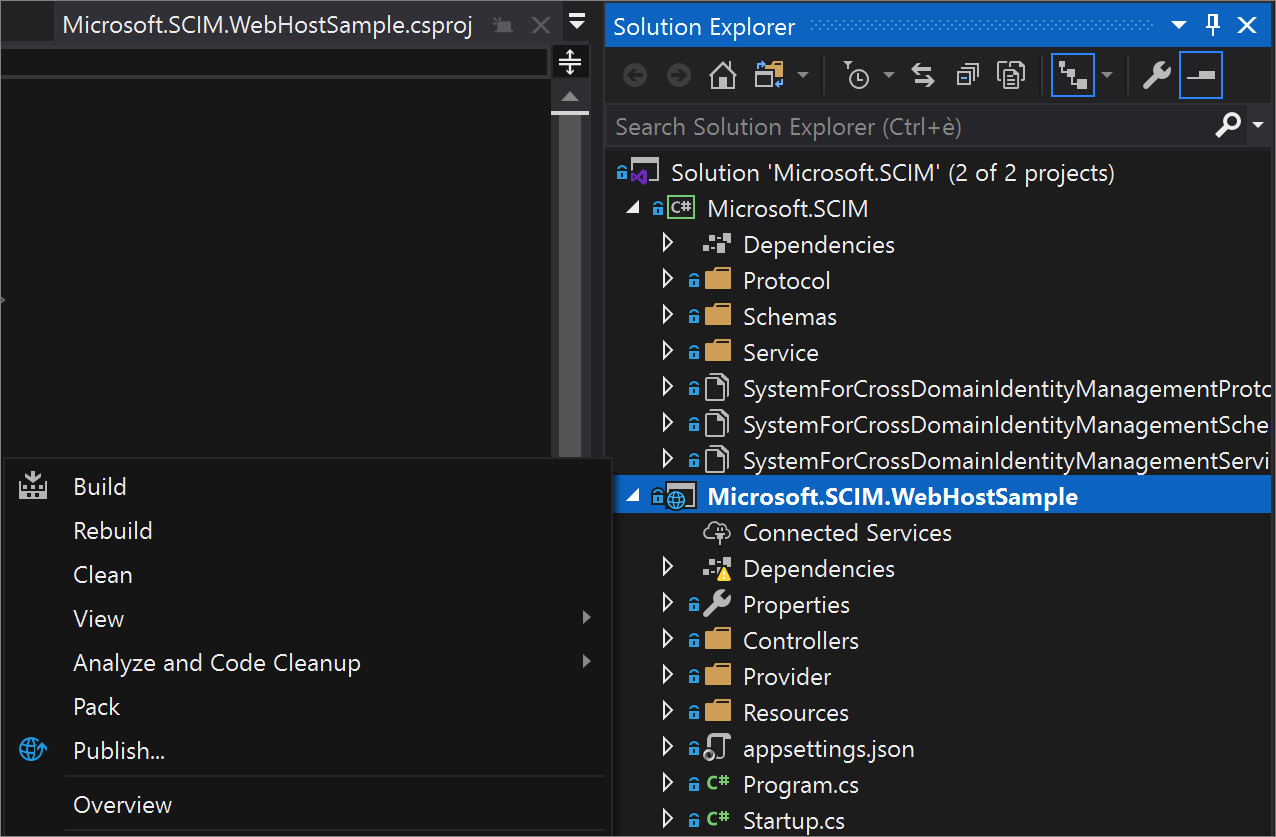Choose Publish... in the context menu

[x=119, y=751]
